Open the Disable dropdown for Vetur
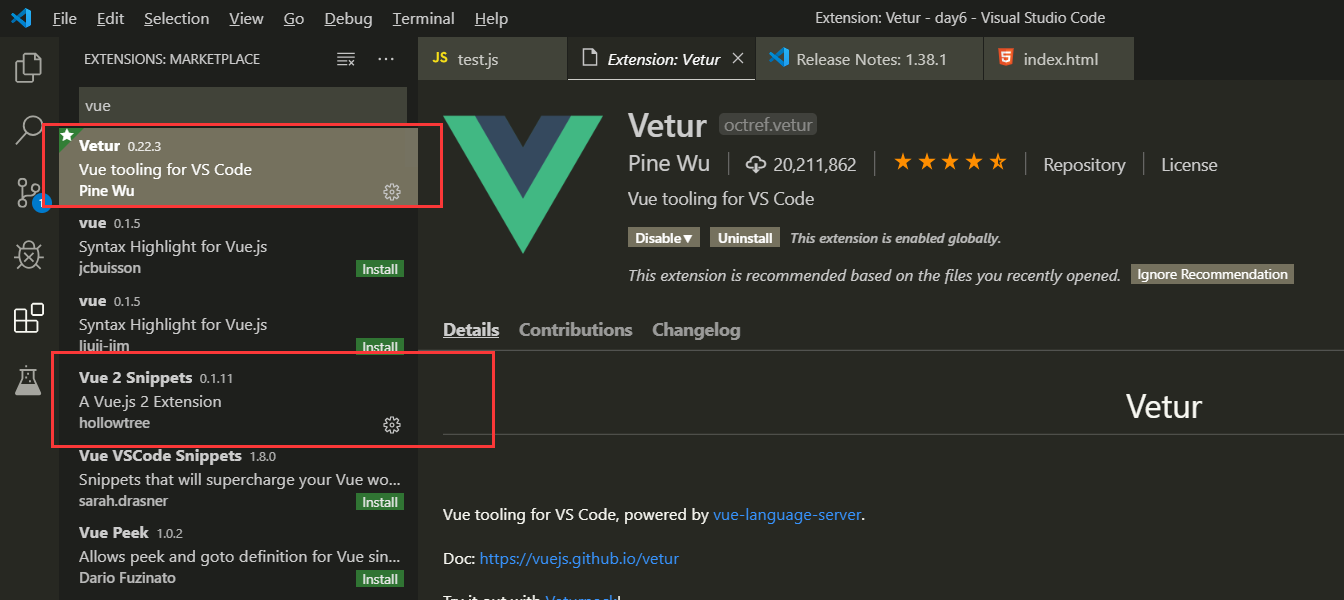This screenshot has width=1344, height=600. pos(663,237)
